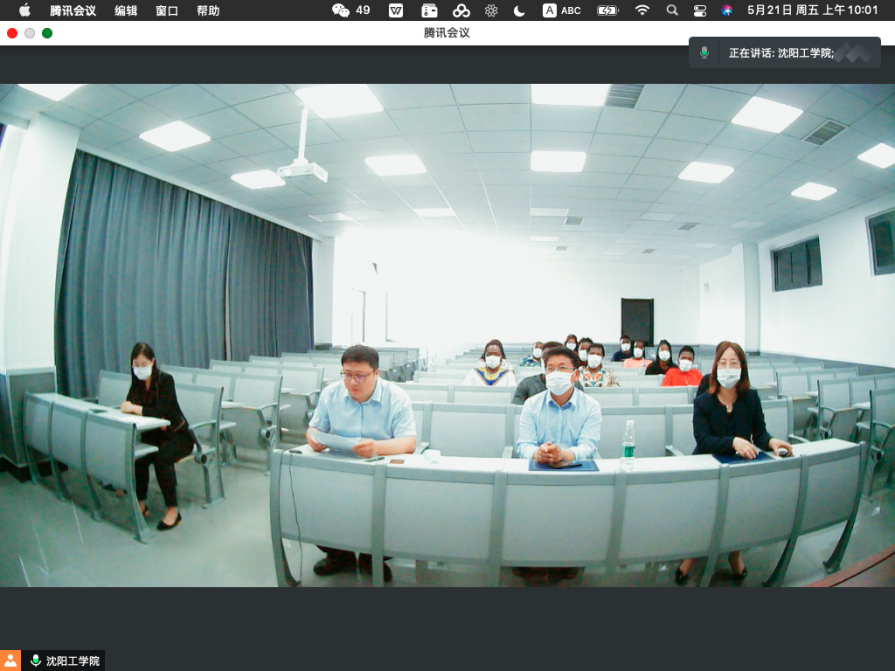
Task: Click the WPS icon in menu bar
Action: click(396, 10)
